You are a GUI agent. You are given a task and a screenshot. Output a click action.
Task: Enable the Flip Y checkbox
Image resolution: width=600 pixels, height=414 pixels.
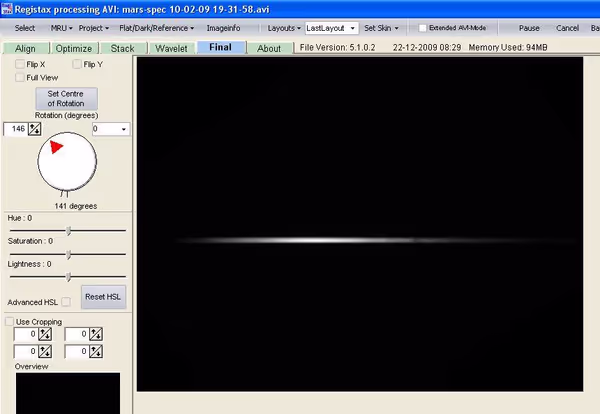point(78,64)
